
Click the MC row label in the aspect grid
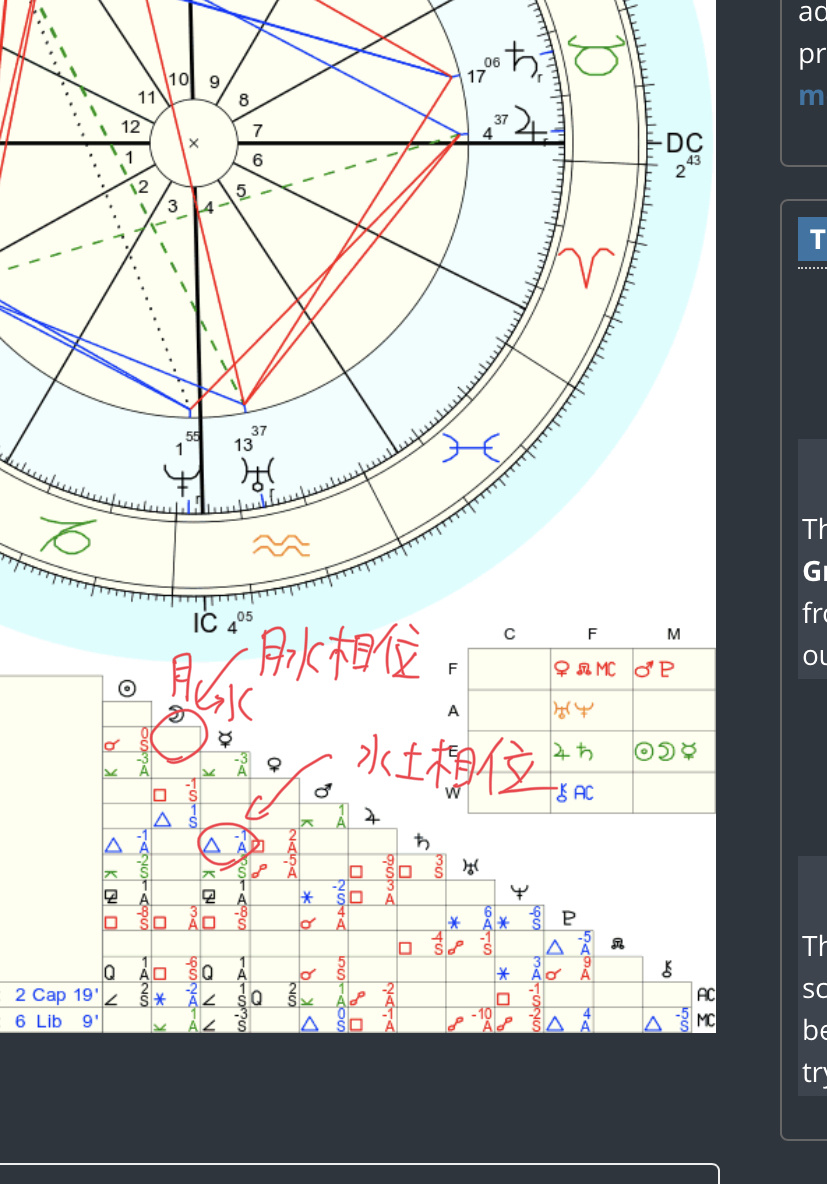705,1021
